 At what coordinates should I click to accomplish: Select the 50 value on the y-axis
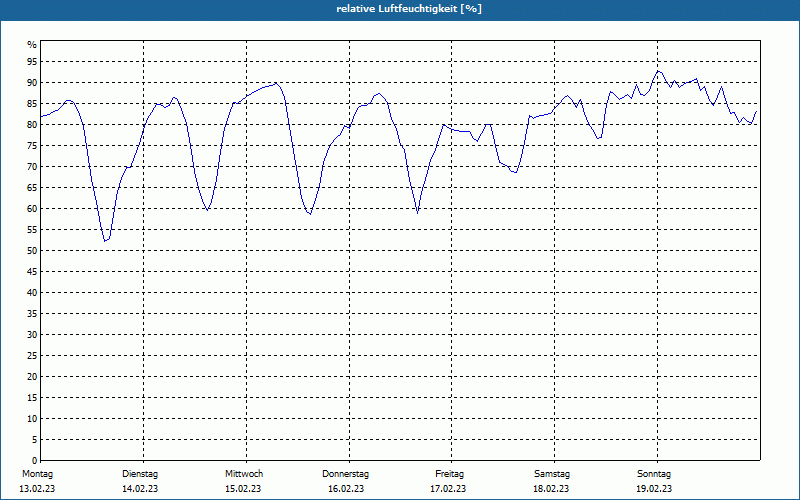click(32, 251)
